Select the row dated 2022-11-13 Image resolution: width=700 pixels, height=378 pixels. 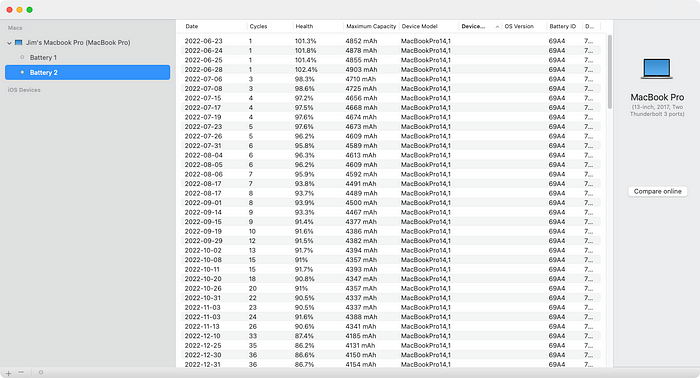click(x=391, y=327)
